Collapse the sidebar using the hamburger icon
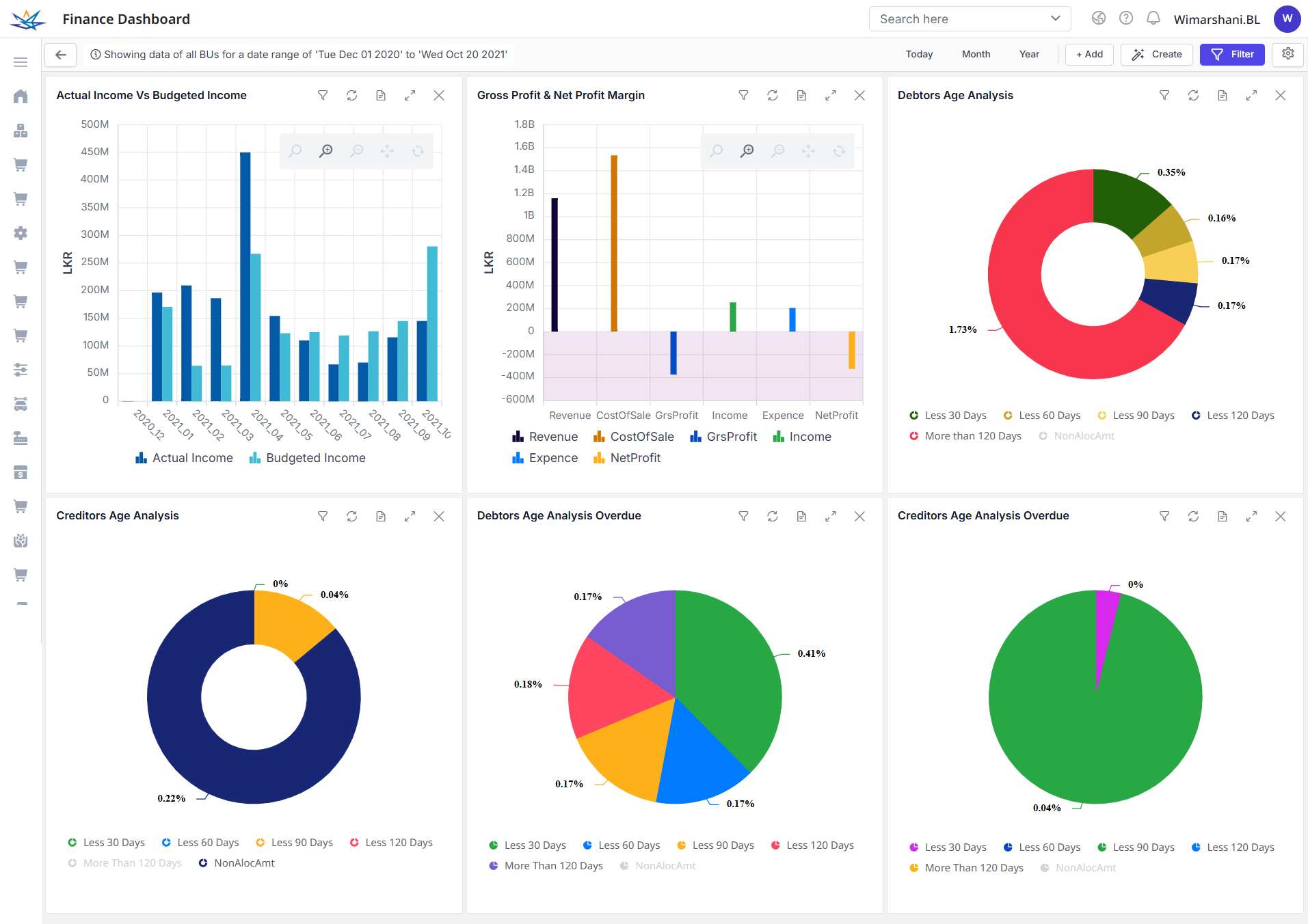Screen dimensions: 1308x924 pos(21,62)
